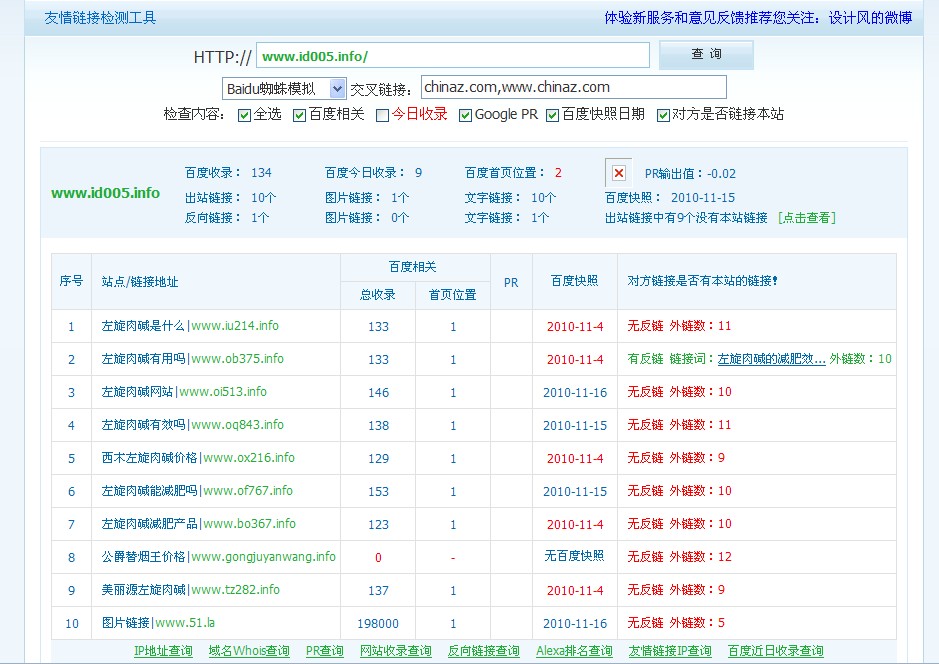The height and width of the screenshot is (664, 939).
Task: Open the Baidu蜘蛛模拟 dropdown
Action: click(284, 88)
